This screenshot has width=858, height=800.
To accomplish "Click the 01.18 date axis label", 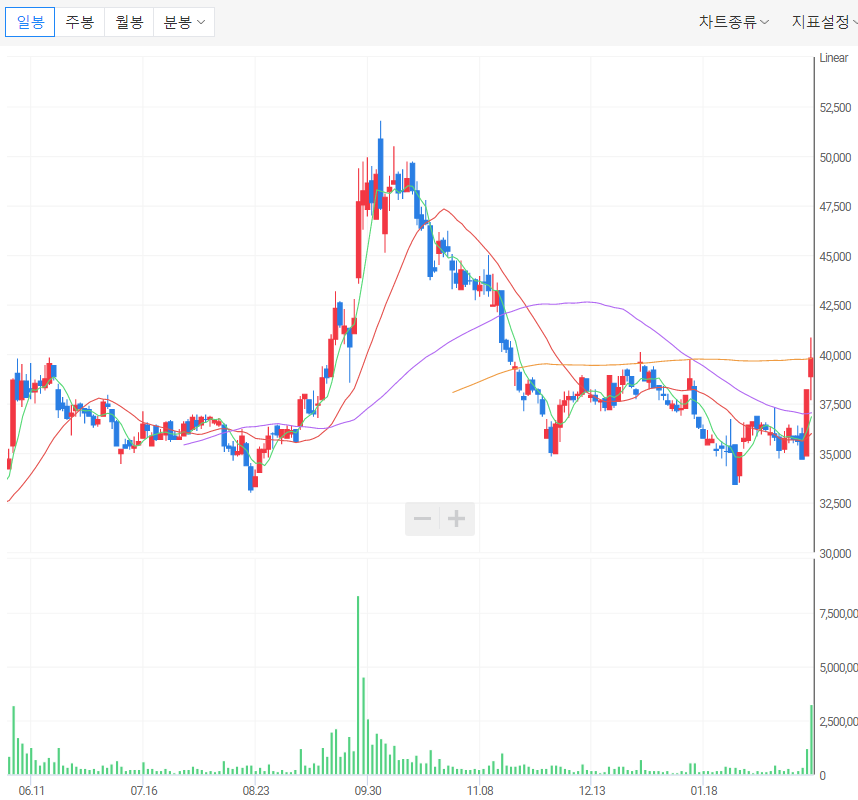I will coord(704,791).
